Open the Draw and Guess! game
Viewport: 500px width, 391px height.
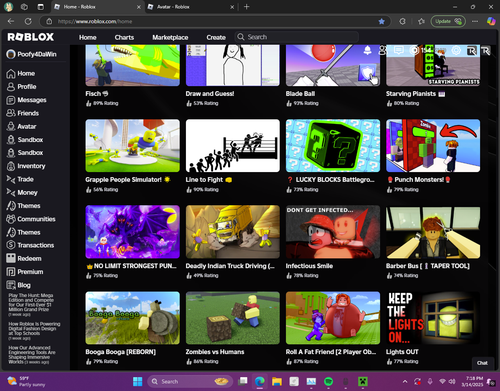pyautogui.click(x=233, y=65)
